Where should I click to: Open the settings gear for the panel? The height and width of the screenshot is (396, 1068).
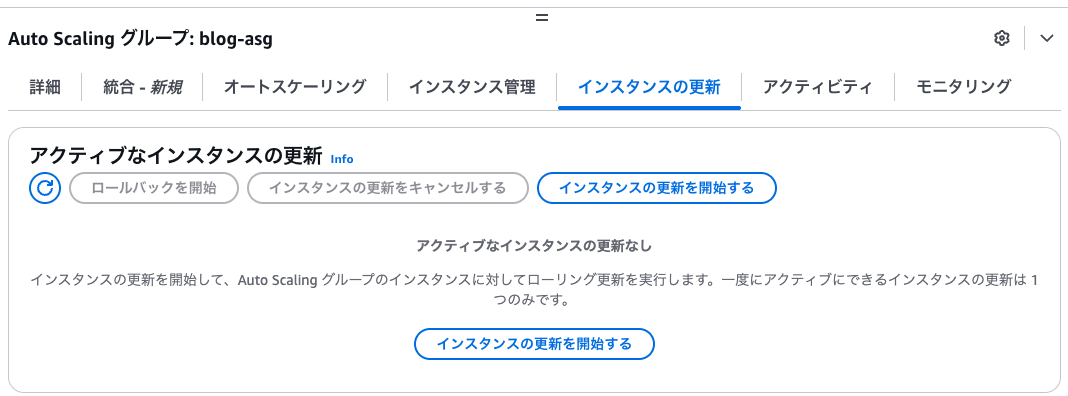1001,38
